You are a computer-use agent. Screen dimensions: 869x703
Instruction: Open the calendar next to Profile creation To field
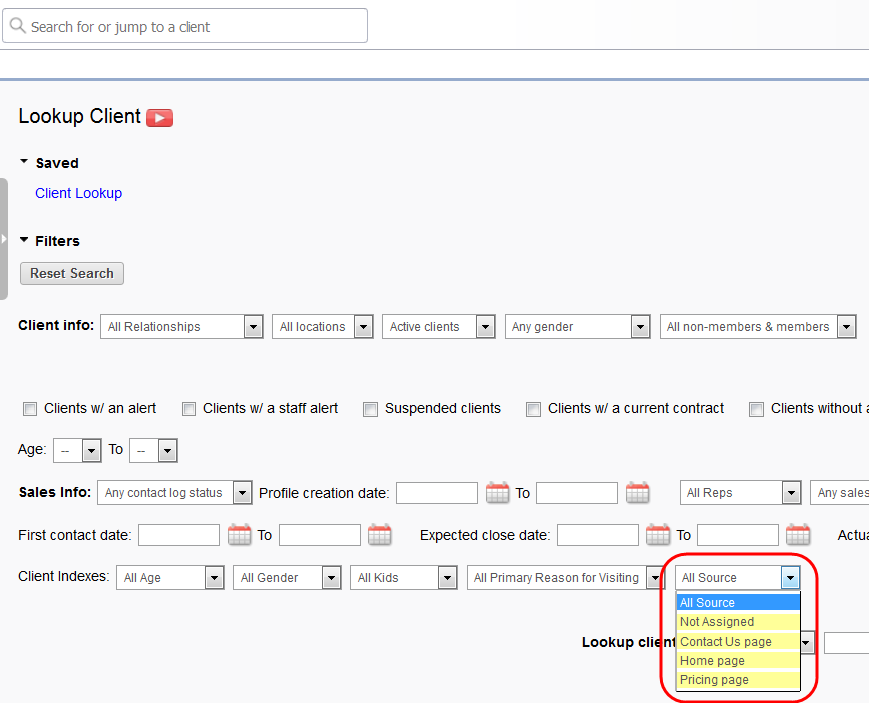(638, 492)
